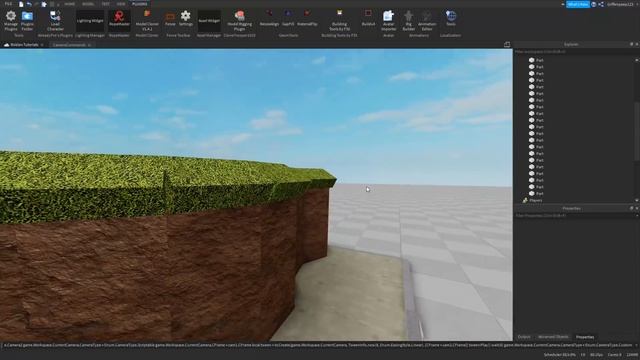Launch the Model Rigging Plugin
The height and width of the screenshot is (360, 640).
(x=240, y=21)
